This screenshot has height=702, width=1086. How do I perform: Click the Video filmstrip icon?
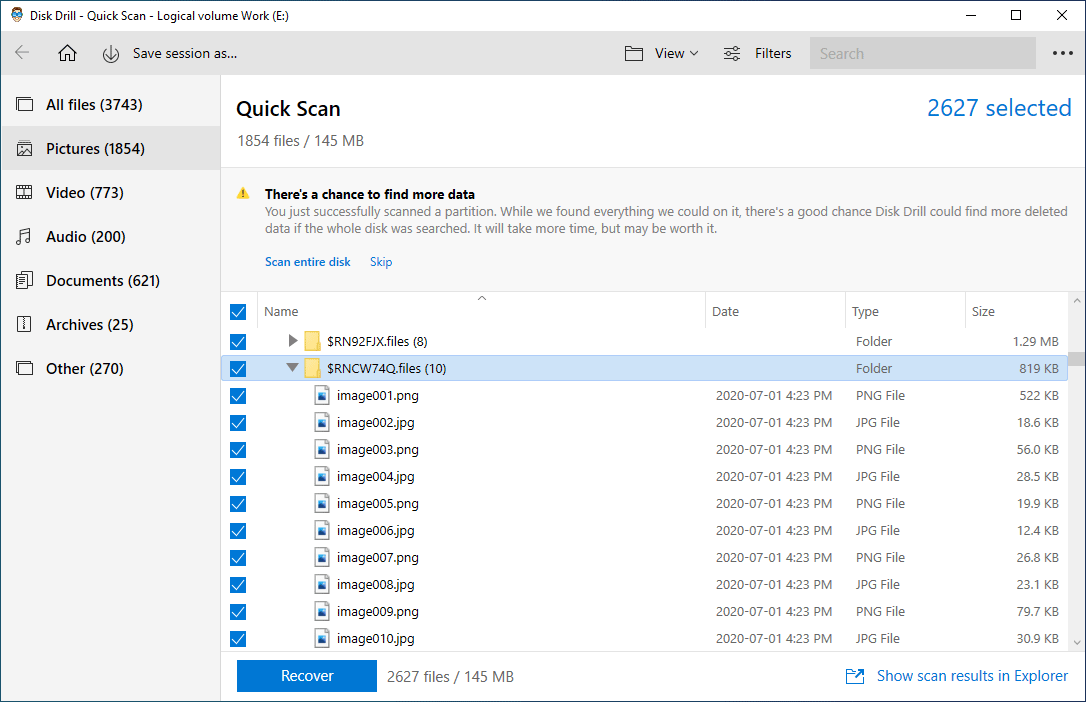[x=24, y=192]
